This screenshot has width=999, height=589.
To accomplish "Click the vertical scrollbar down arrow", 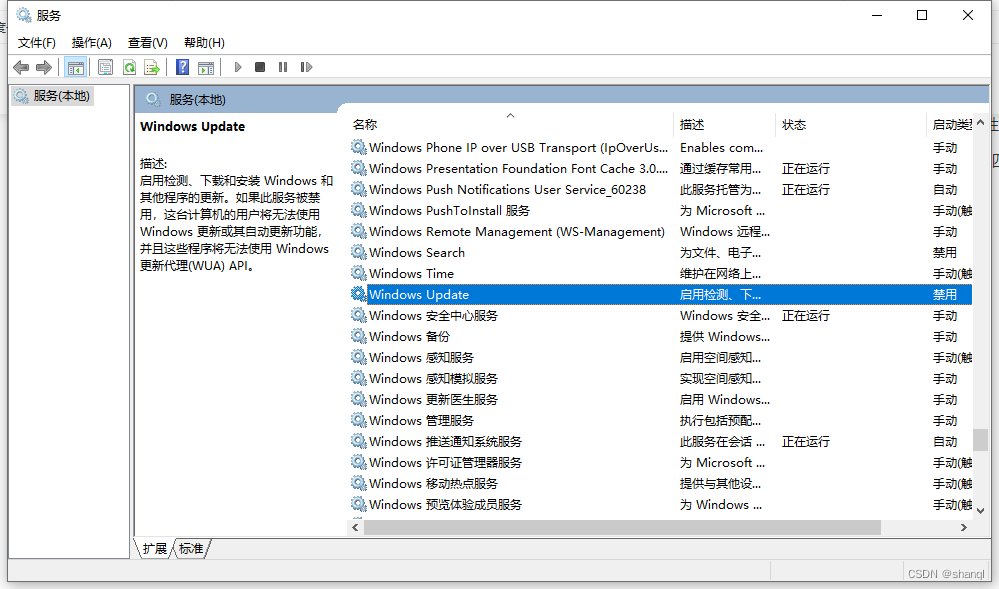I will tap(981, 511).
